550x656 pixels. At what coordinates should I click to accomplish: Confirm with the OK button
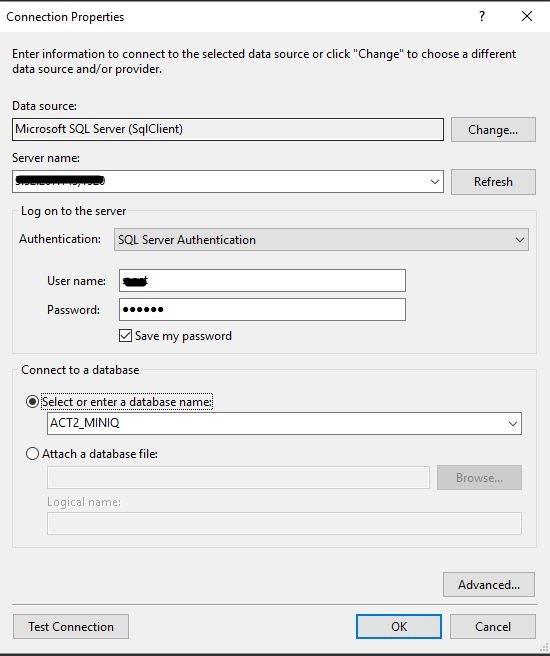[x=399, y=626]
